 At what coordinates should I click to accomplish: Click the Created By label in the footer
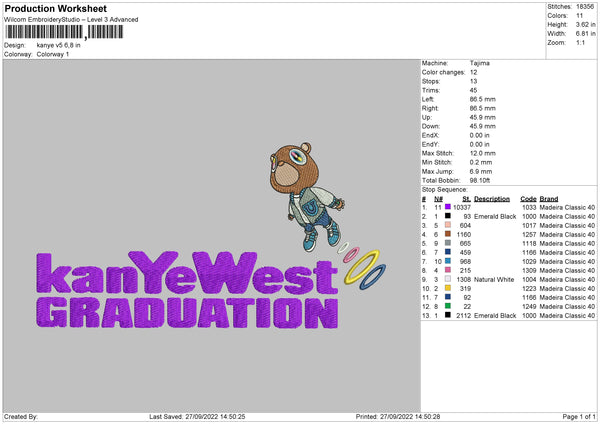pyautogui.click(x=21, y=417)
